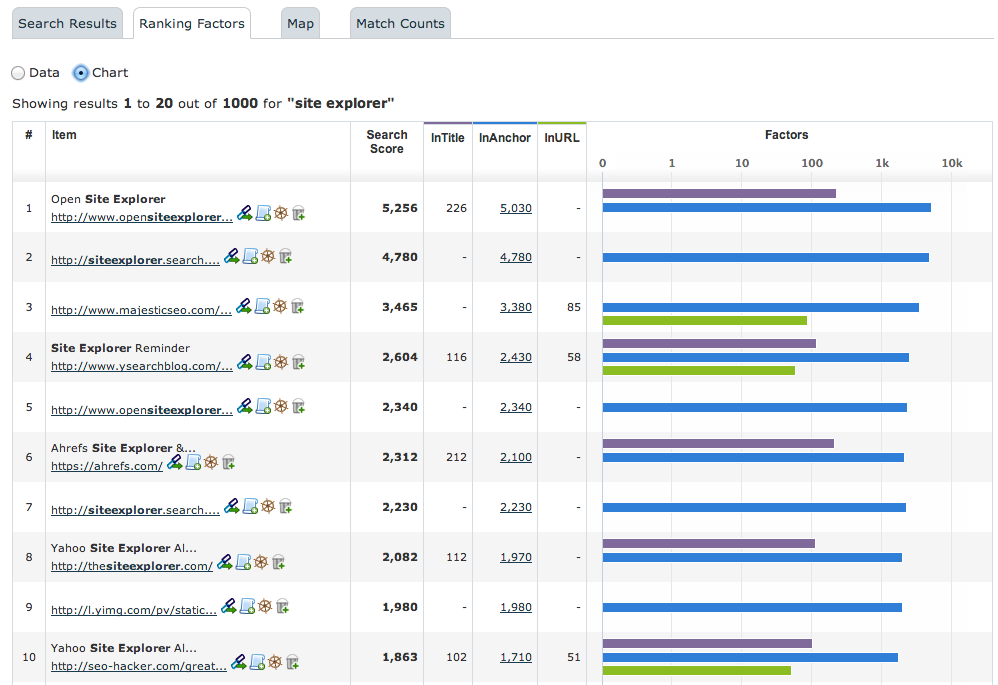The width and height of the screenshot is (998, 685).
Task: Open the Map tab
Action: pyautogui.click(x=300, y=24)
